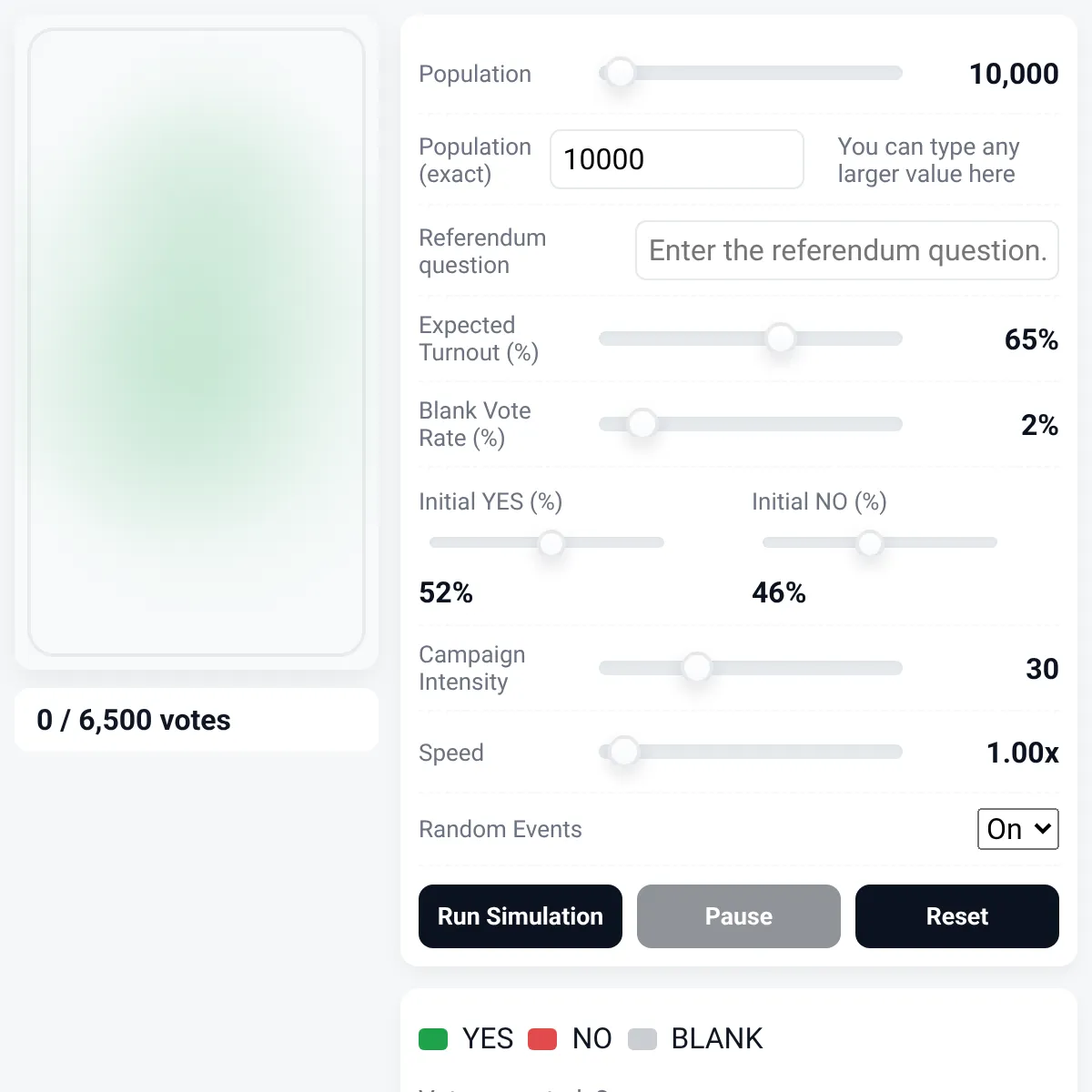Viewport: 1092px width, 1092px height.
Task: Click the Pause button
Action: click(739, 916)
